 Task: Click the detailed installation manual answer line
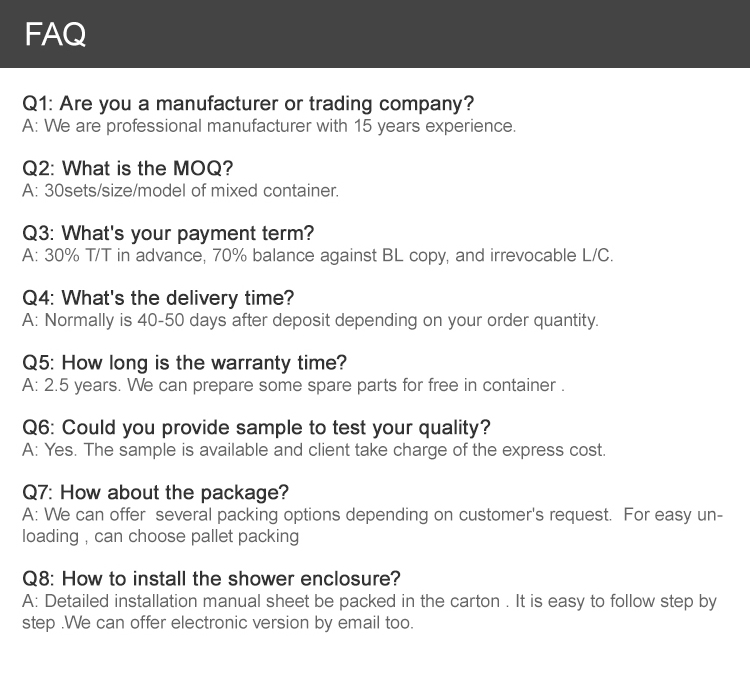370,602
